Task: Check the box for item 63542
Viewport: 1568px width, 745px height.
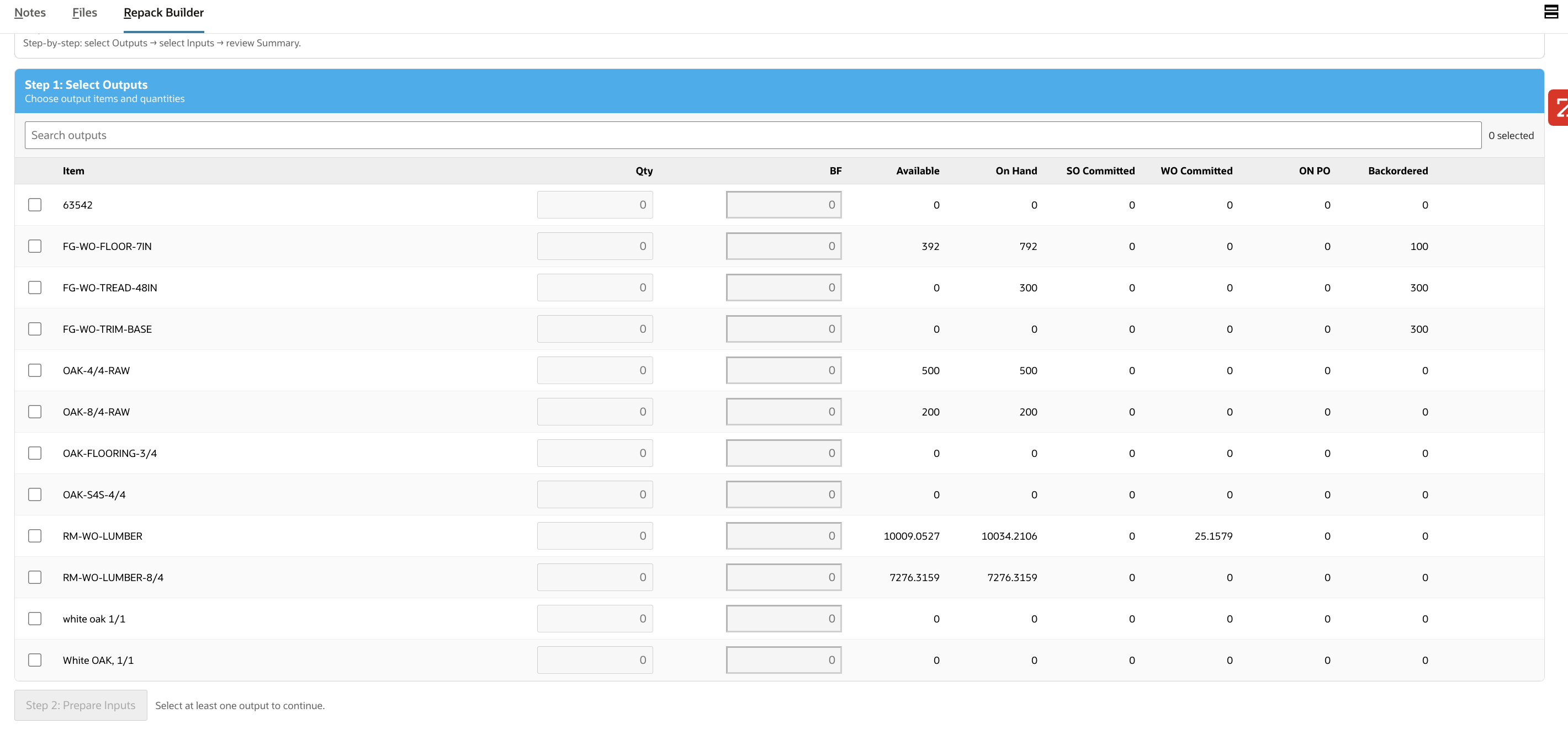Action: tap(35, 205)
